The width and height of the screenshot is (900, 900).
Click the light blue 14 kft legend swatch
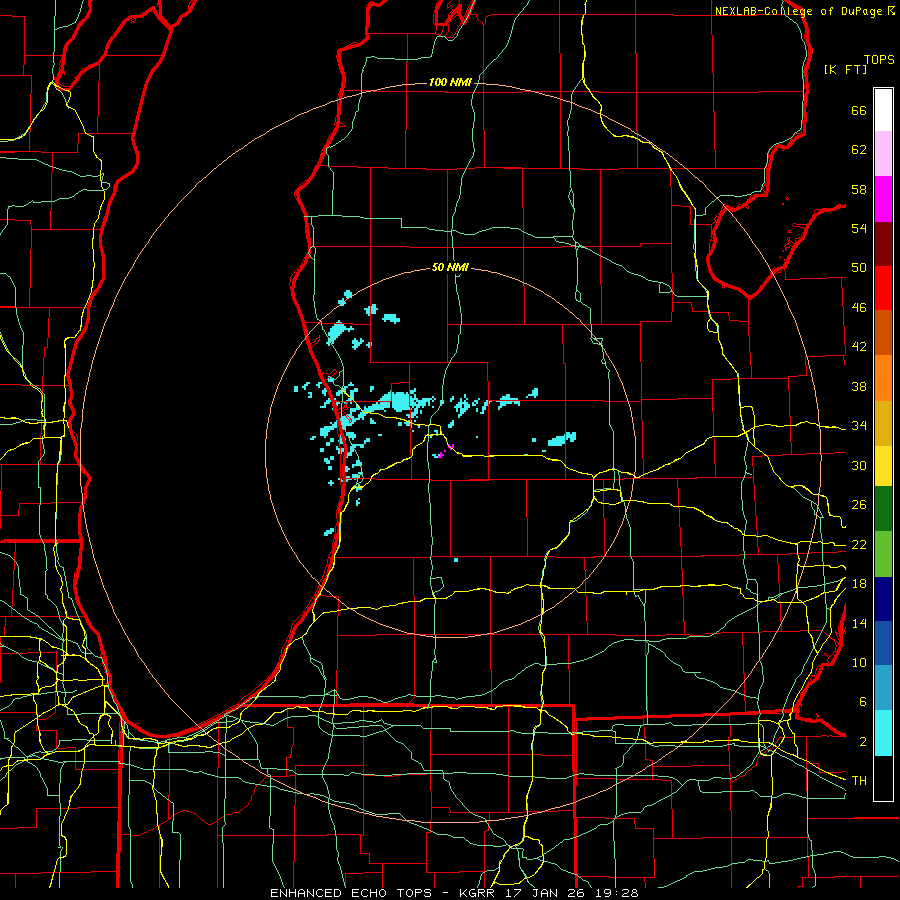[883, 688]
